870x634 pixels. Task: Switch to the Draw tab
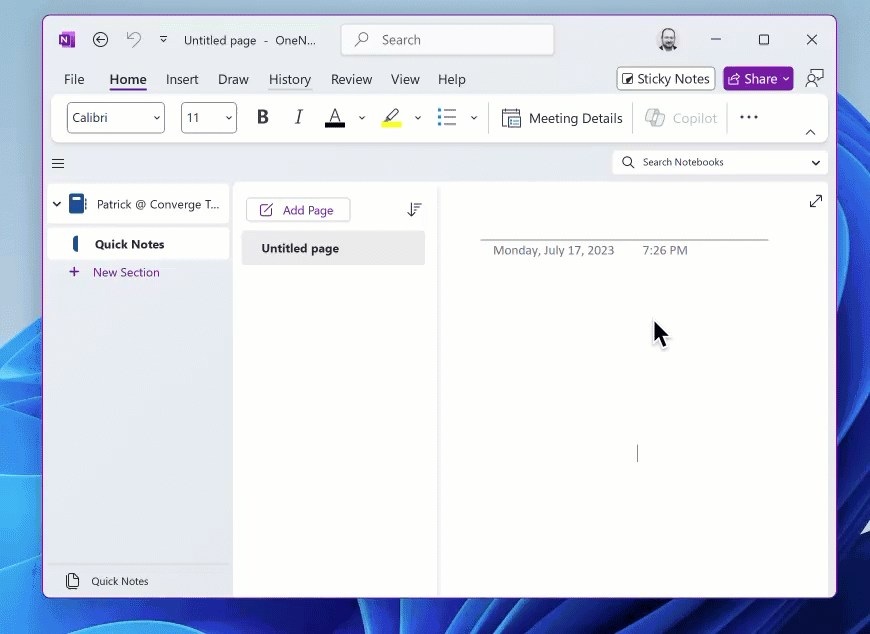tap(233, 79)
